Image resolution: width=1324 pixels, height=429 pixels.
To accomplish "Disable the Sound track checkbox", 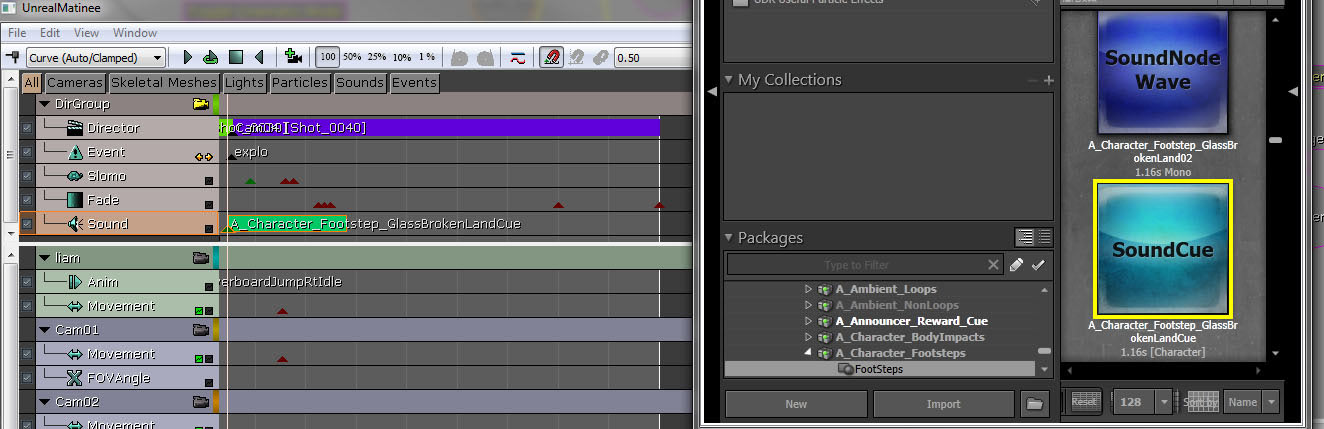I will coord(27,224).
